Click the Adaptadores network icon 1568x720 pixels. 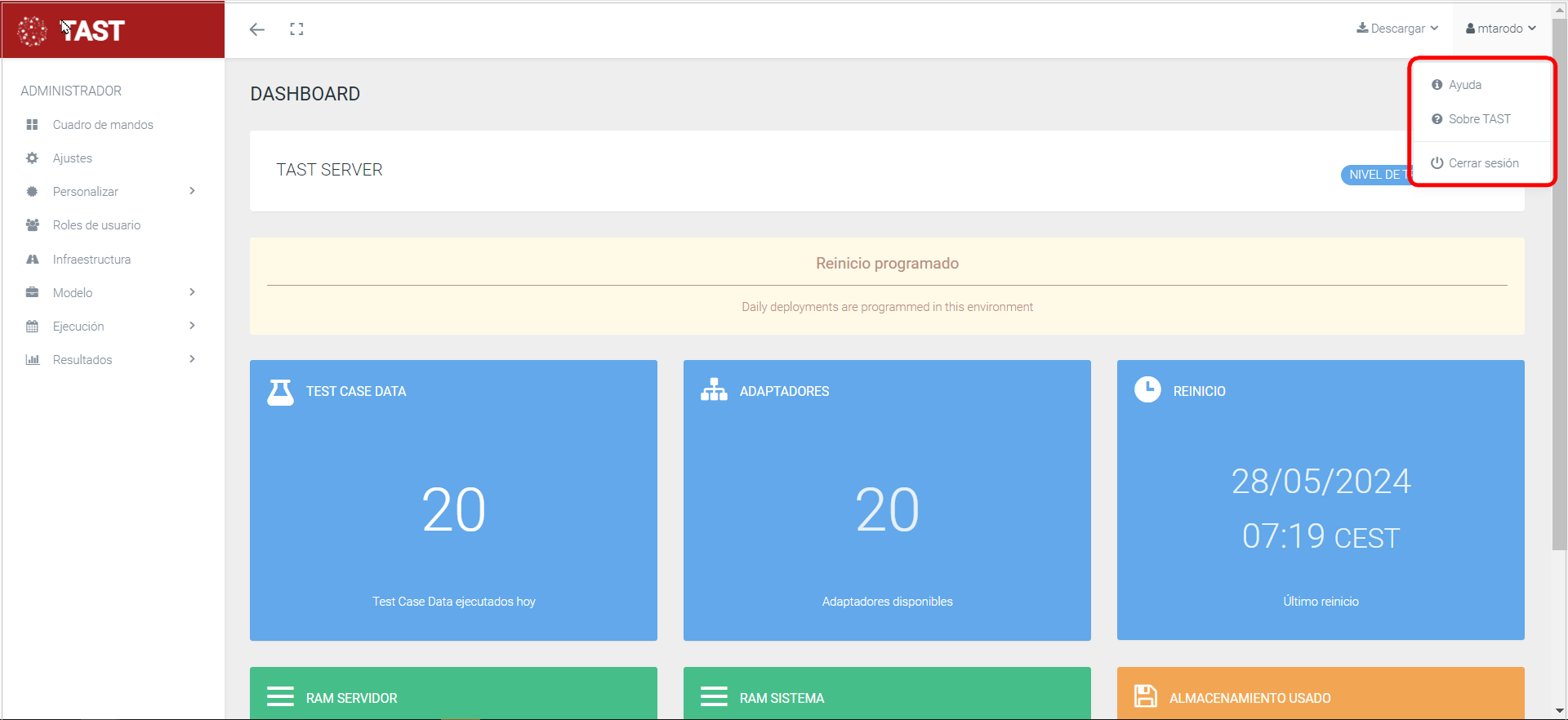[x=714, y=390]
